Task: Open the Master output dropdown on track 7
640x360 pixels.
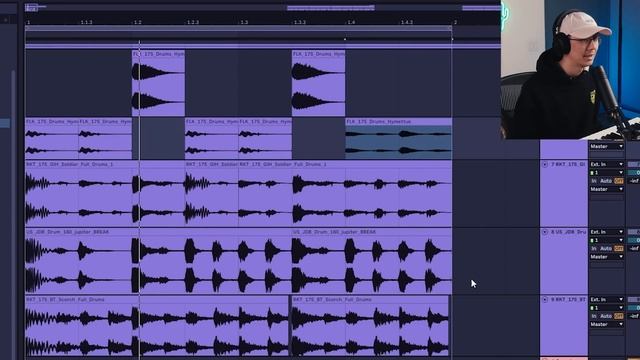Action: pos(607,189)
